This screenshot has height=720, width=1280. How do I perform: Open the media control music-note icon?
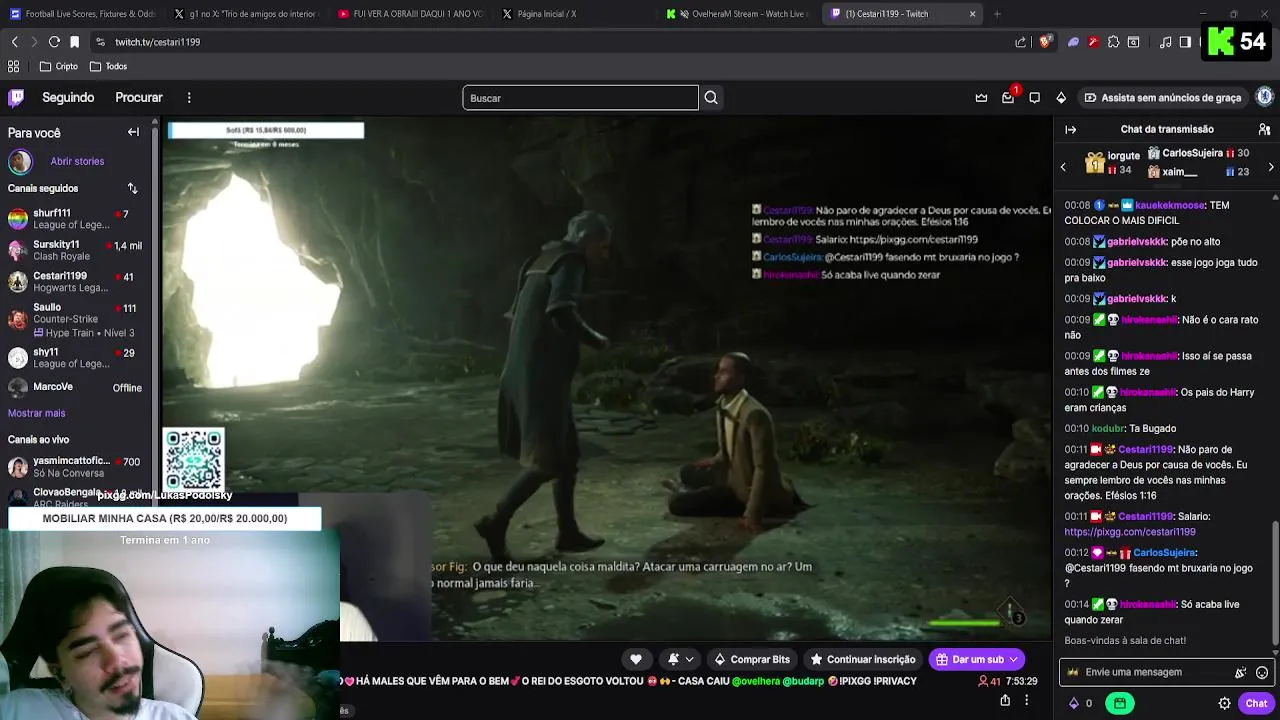point(1165,42)
